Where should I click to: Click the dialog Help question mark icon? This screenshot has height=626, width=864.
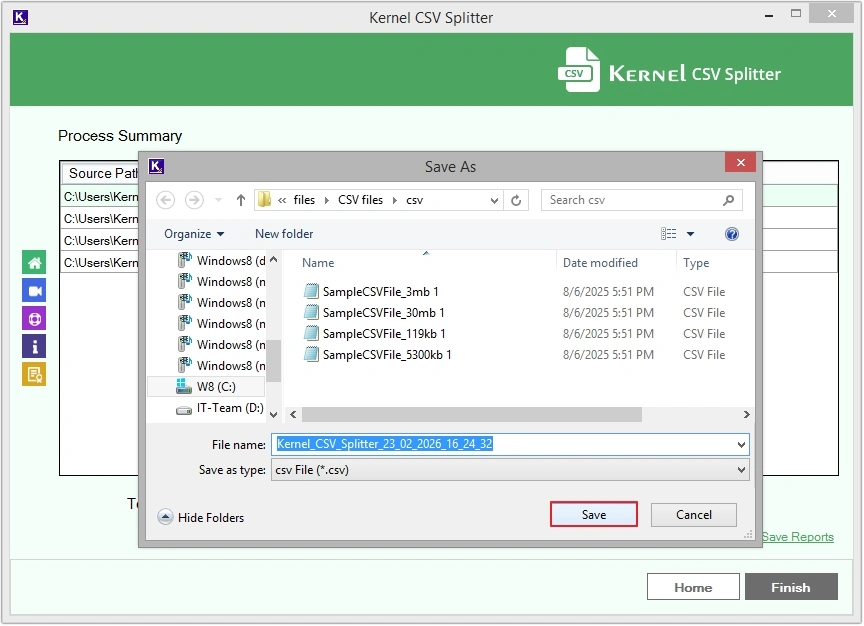(x=731, y=234)
